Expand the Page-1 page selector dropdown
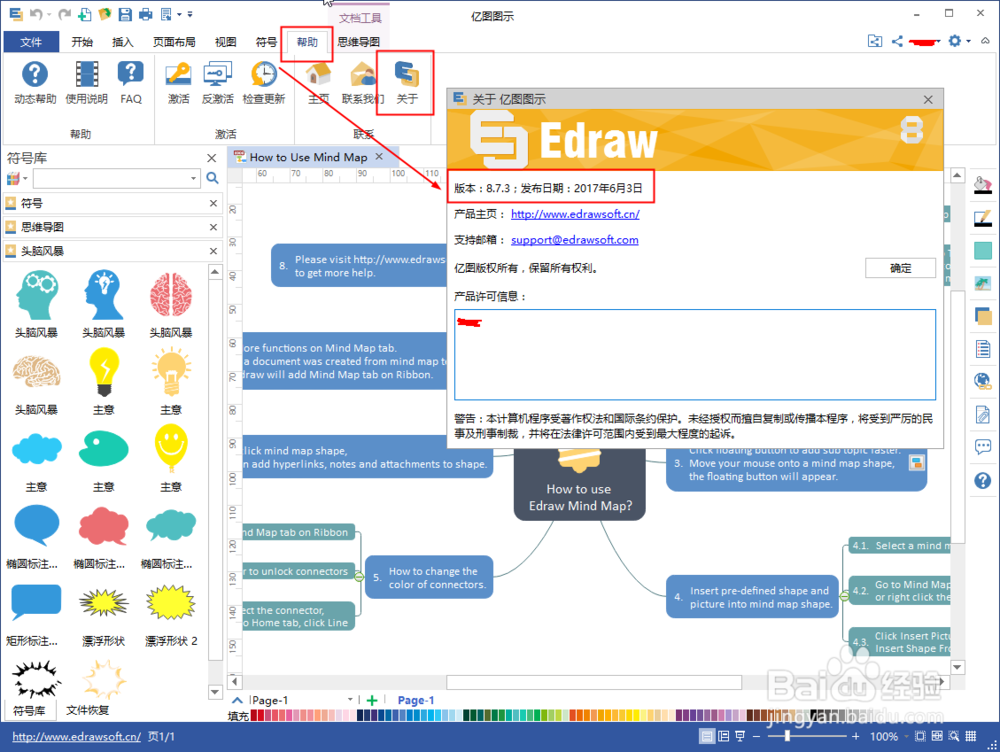Screen dimensions: 1000x752 (350, 700)
